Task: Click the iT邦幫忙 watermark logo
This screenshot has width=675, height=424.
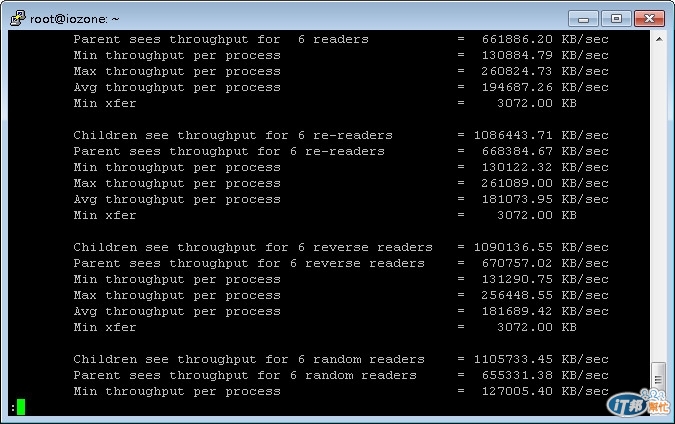Action: click(x=638, y=404)
